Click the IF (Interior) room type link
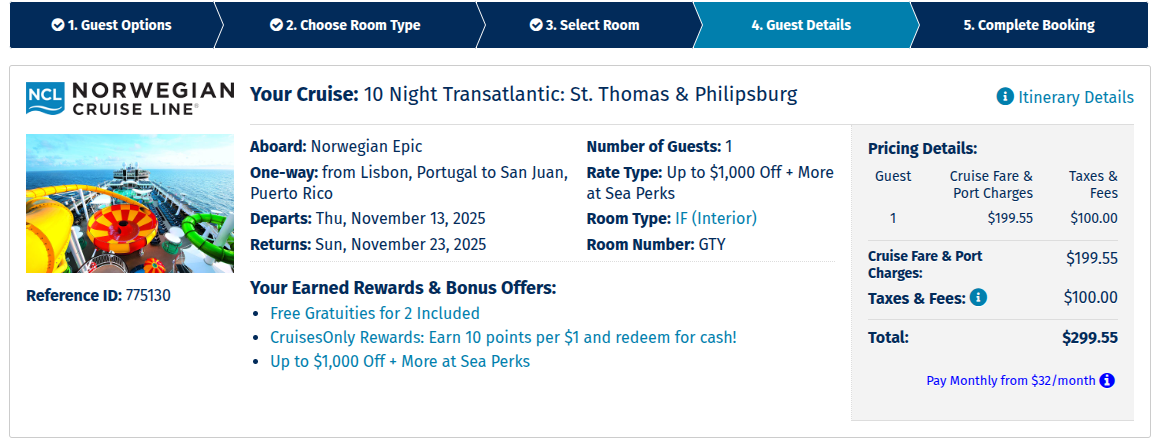The width and height of the screenshot is (1157, 440). [x=716, y=218]
